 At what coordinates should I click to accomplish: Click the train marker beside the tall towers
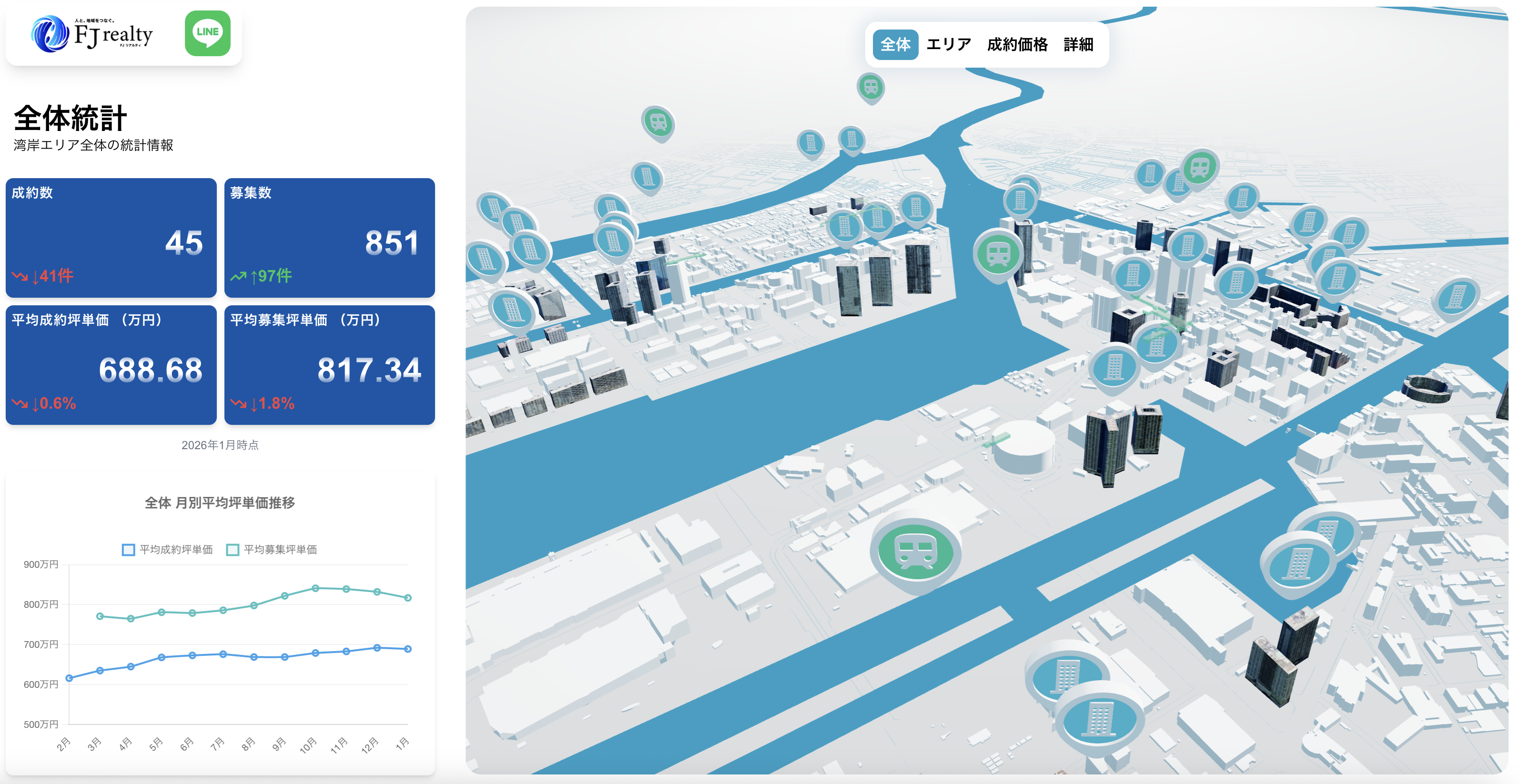point(998,255)
